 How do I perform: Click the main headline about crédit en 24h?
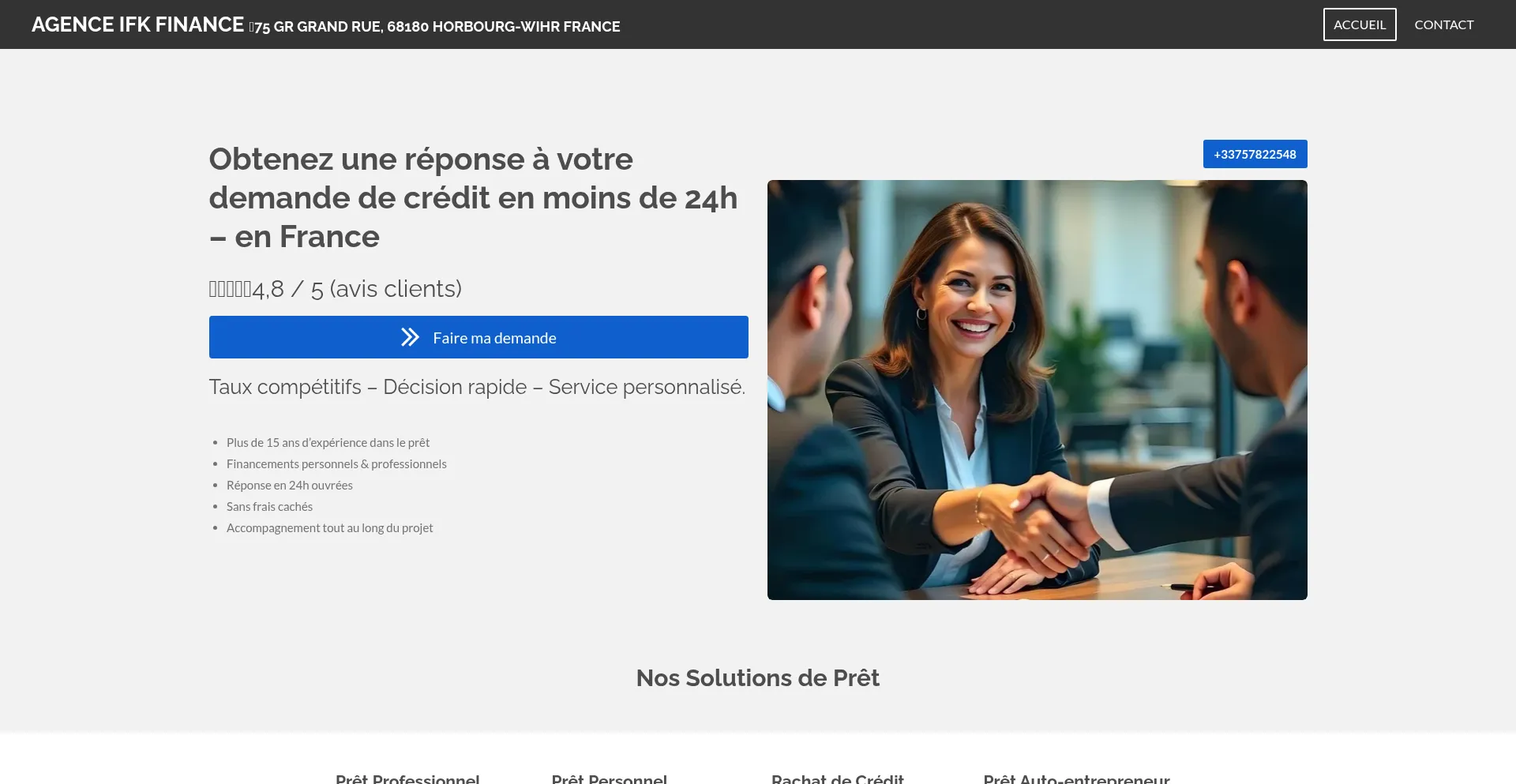[x=474, y=197]
